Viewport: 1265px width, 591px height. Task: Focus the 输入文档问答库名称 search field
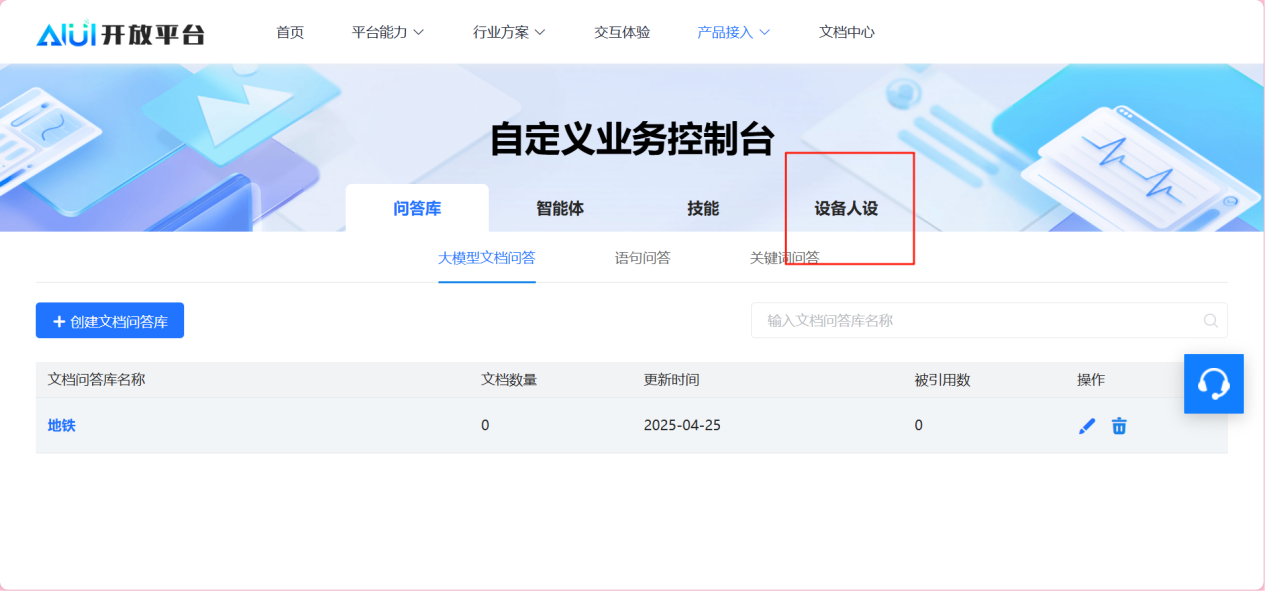point(975,321)
